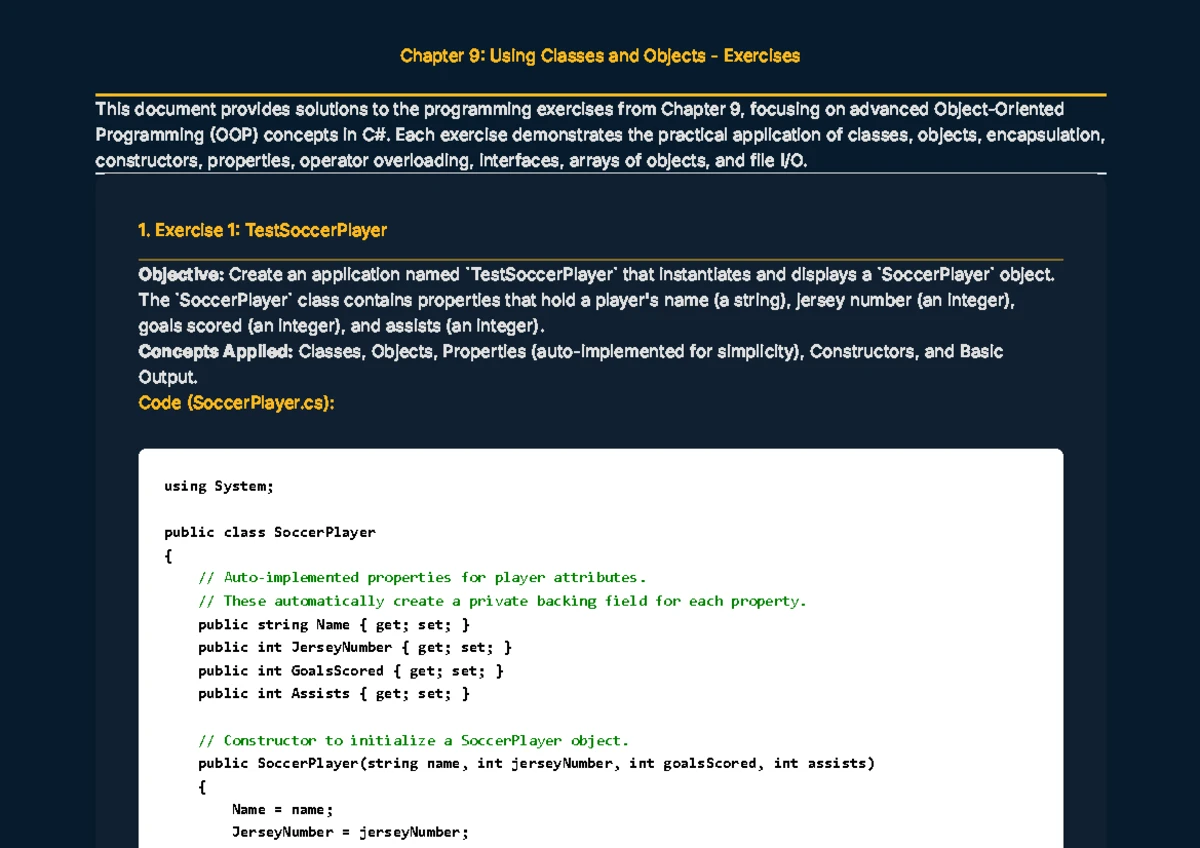Click the intro paragraph starting 'This document provides'
Image resolution: width=1200 pixels, height=848 pixels.
pos(600,135)
